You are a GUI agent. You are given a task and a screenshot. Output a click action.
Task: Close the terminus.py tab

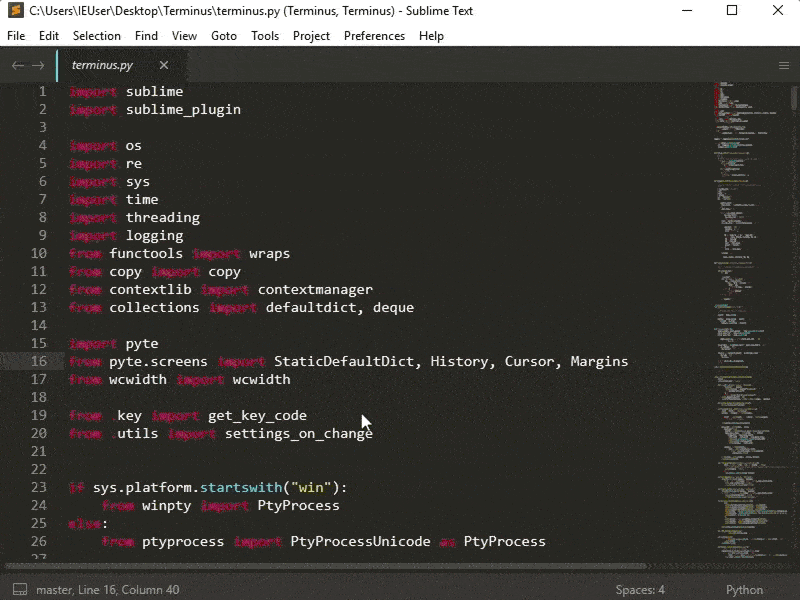[163, 65]
